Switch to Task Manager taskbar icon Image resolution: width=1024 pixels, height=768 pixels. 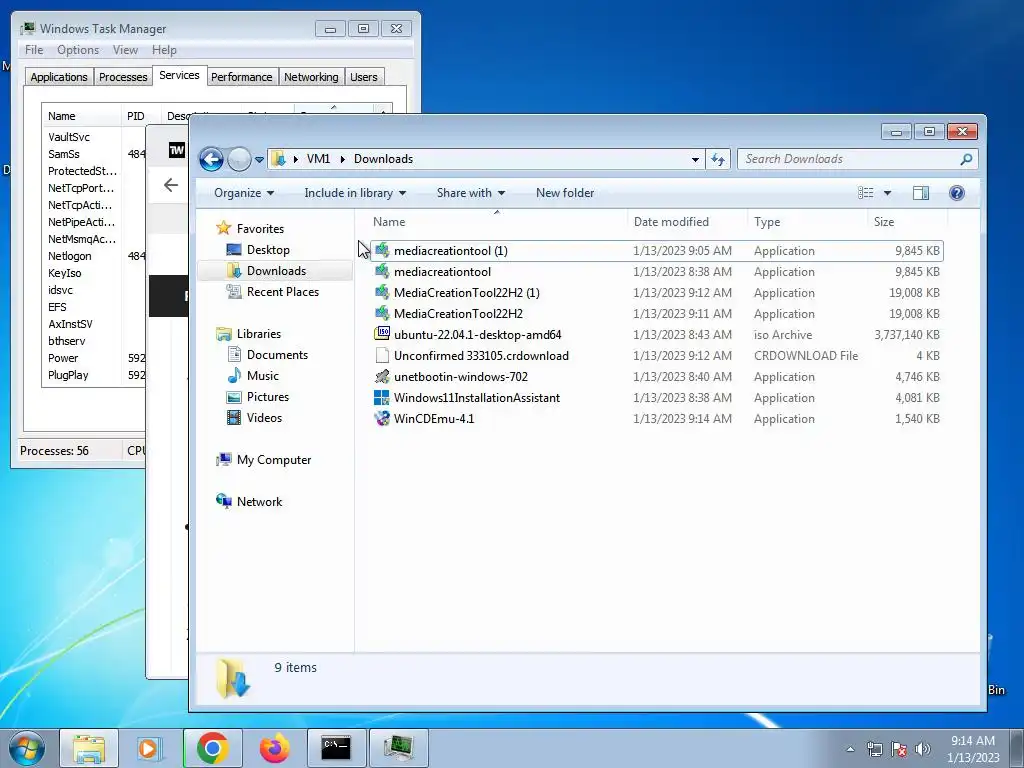(398, 748)
